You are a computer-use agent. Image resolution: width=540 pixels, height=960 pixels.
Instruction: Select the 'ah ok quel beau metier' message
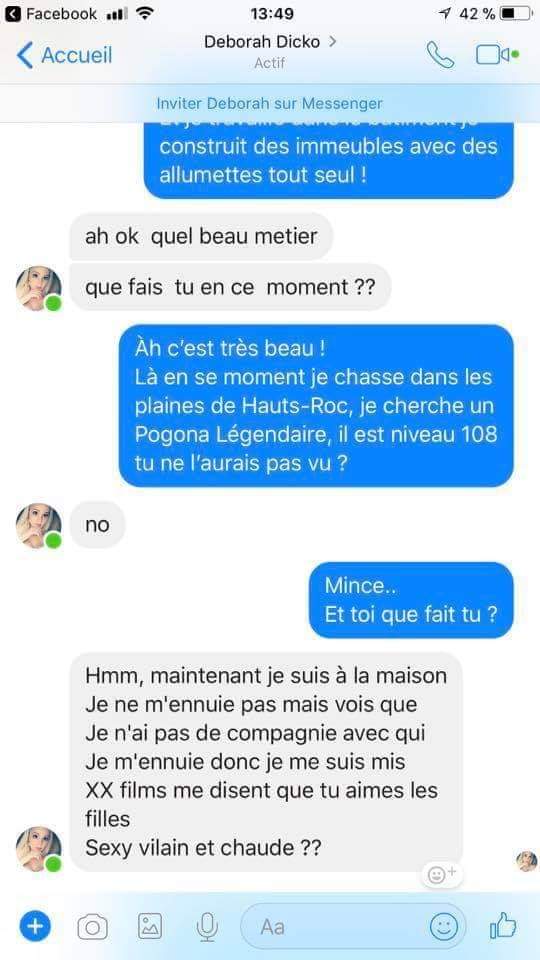(201, 236)
